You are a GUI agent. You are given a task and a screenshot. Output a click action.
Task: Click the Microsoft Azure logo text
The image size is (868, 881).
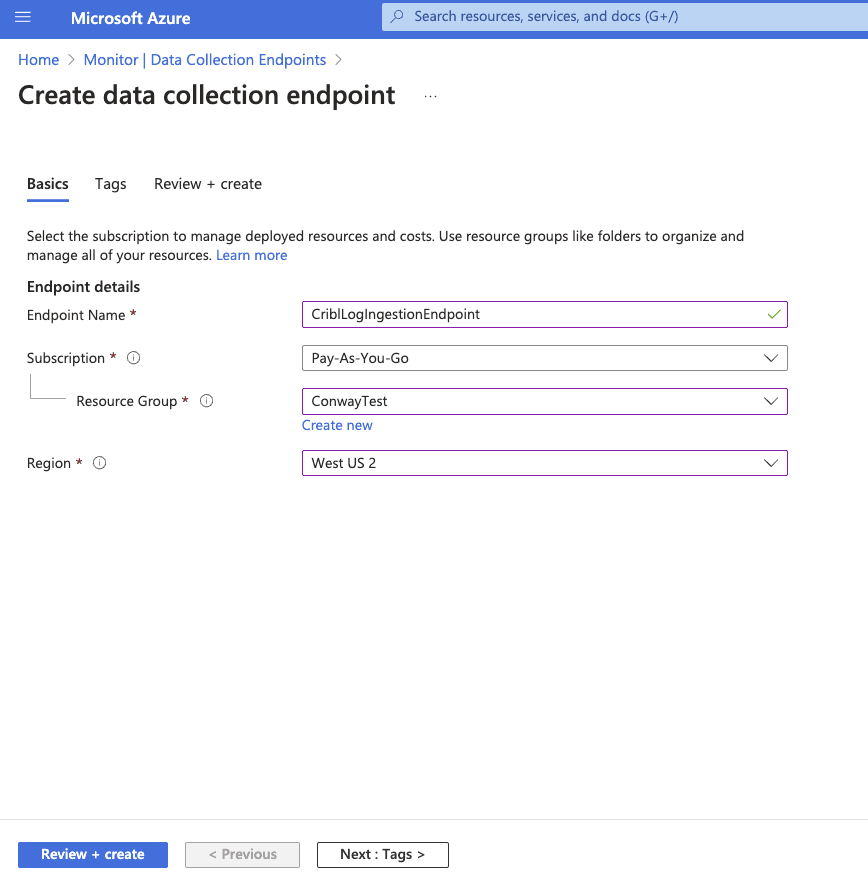130,18
